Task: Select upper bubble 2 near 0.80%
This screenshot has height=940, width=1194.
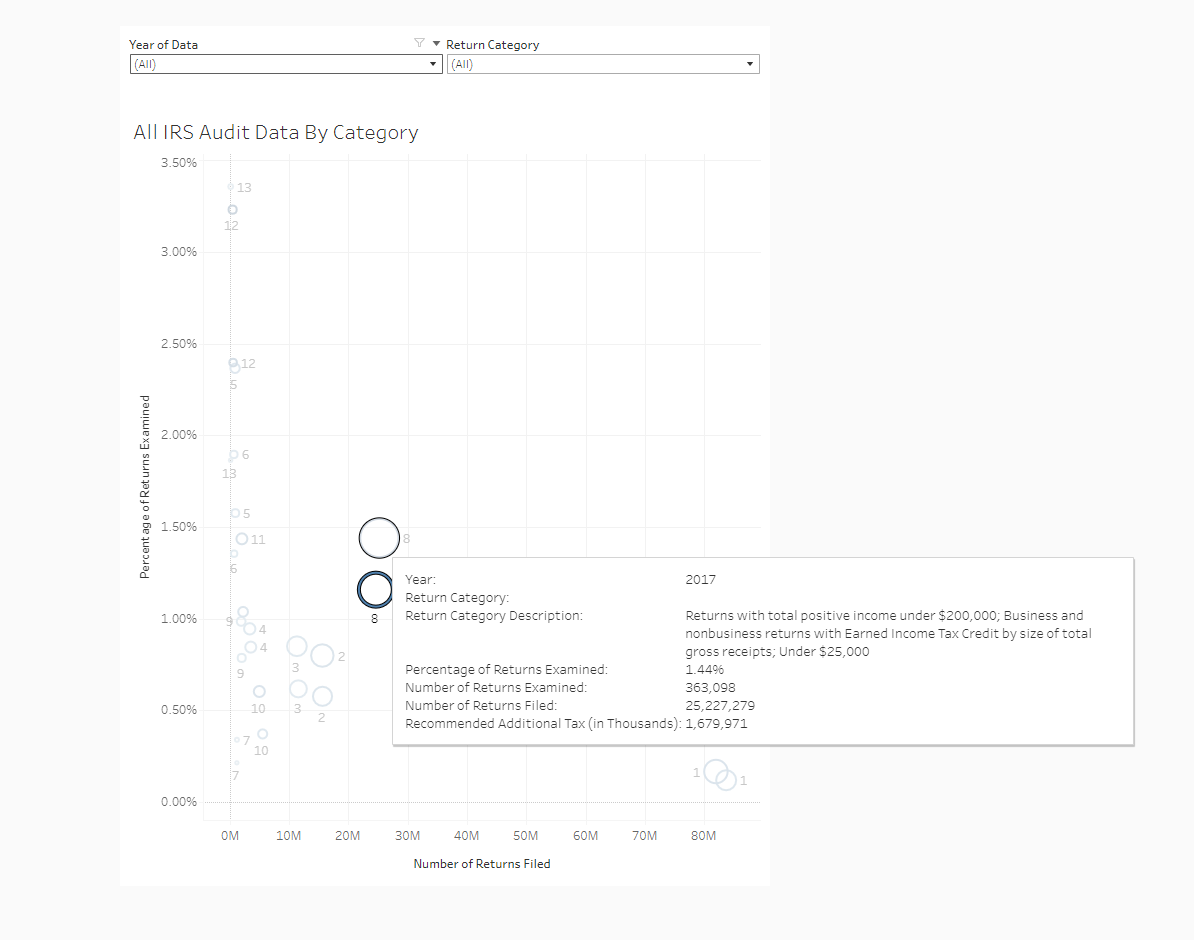Action: tap(322, 655)
